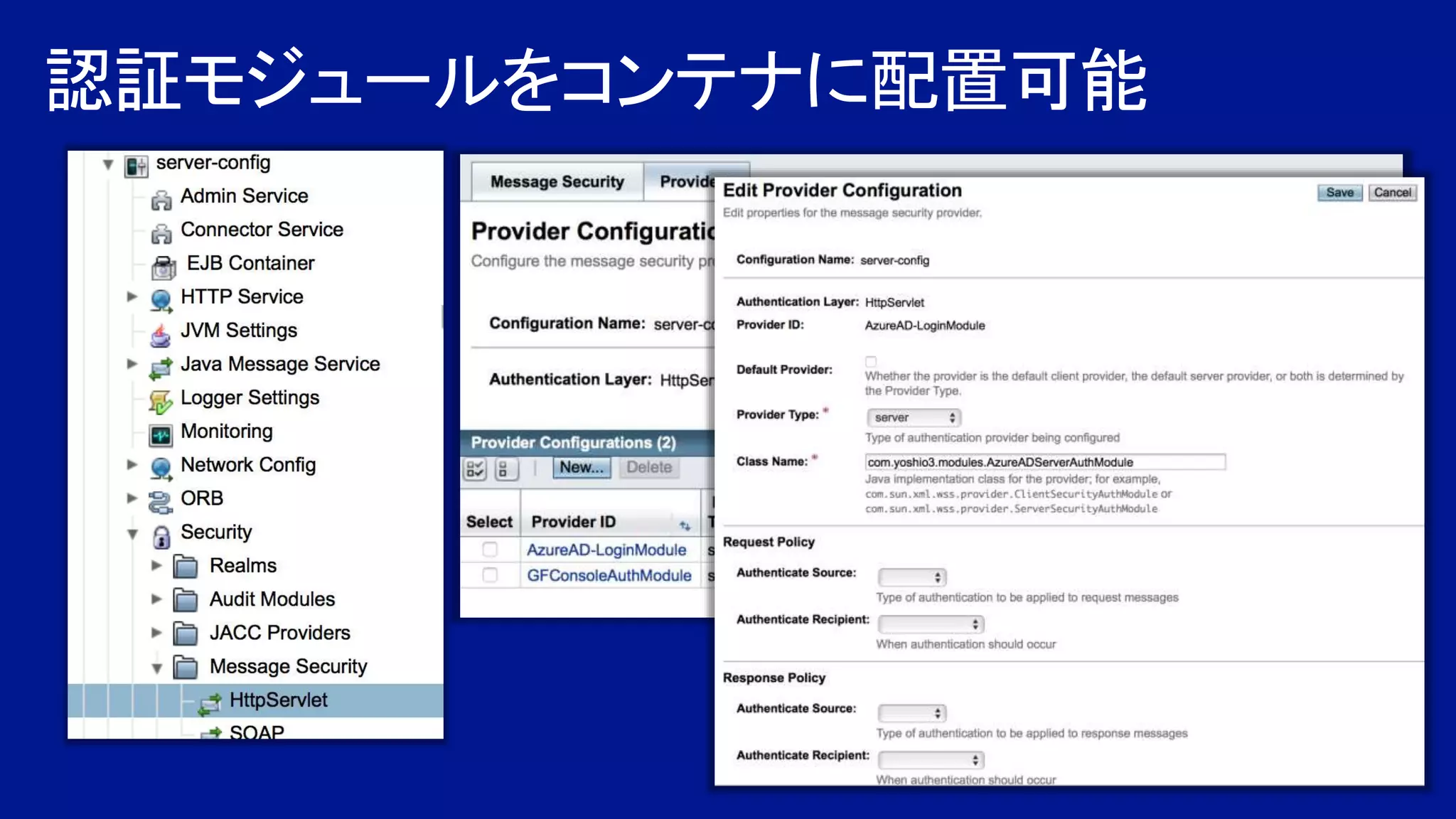Open the Provider Type dropdown

[x=914, y=417]
